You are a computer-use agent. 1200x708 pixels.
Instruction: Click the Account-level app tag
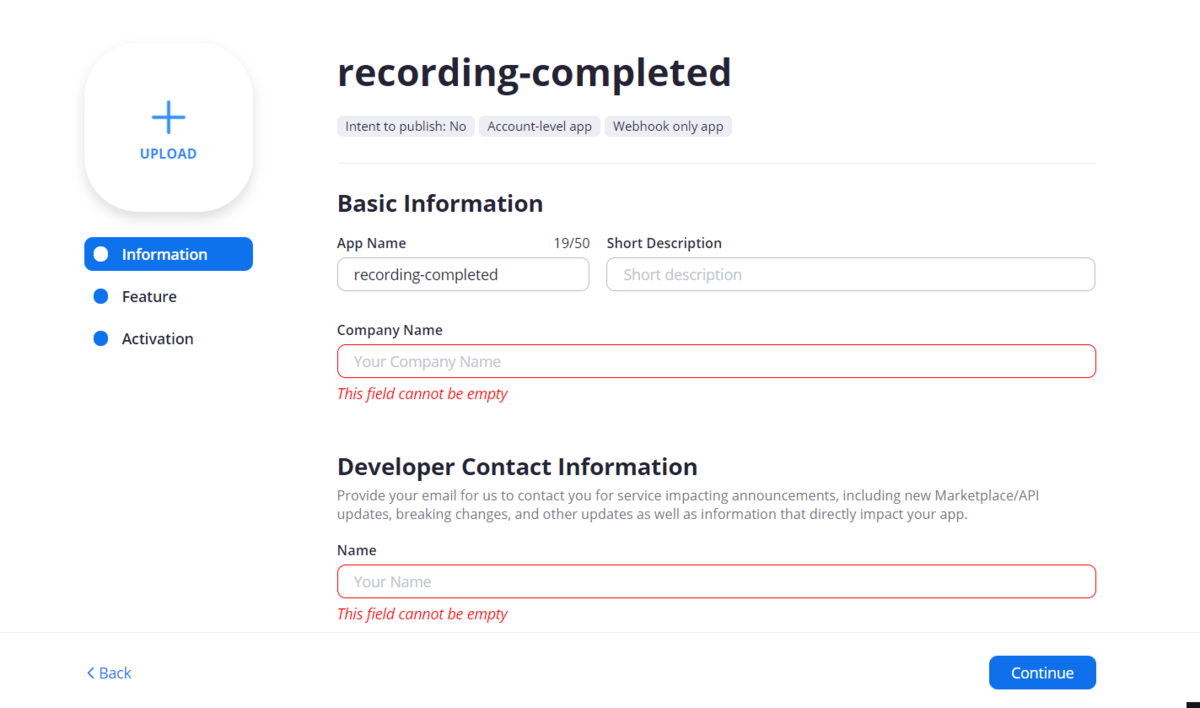[x=540, y=126]
